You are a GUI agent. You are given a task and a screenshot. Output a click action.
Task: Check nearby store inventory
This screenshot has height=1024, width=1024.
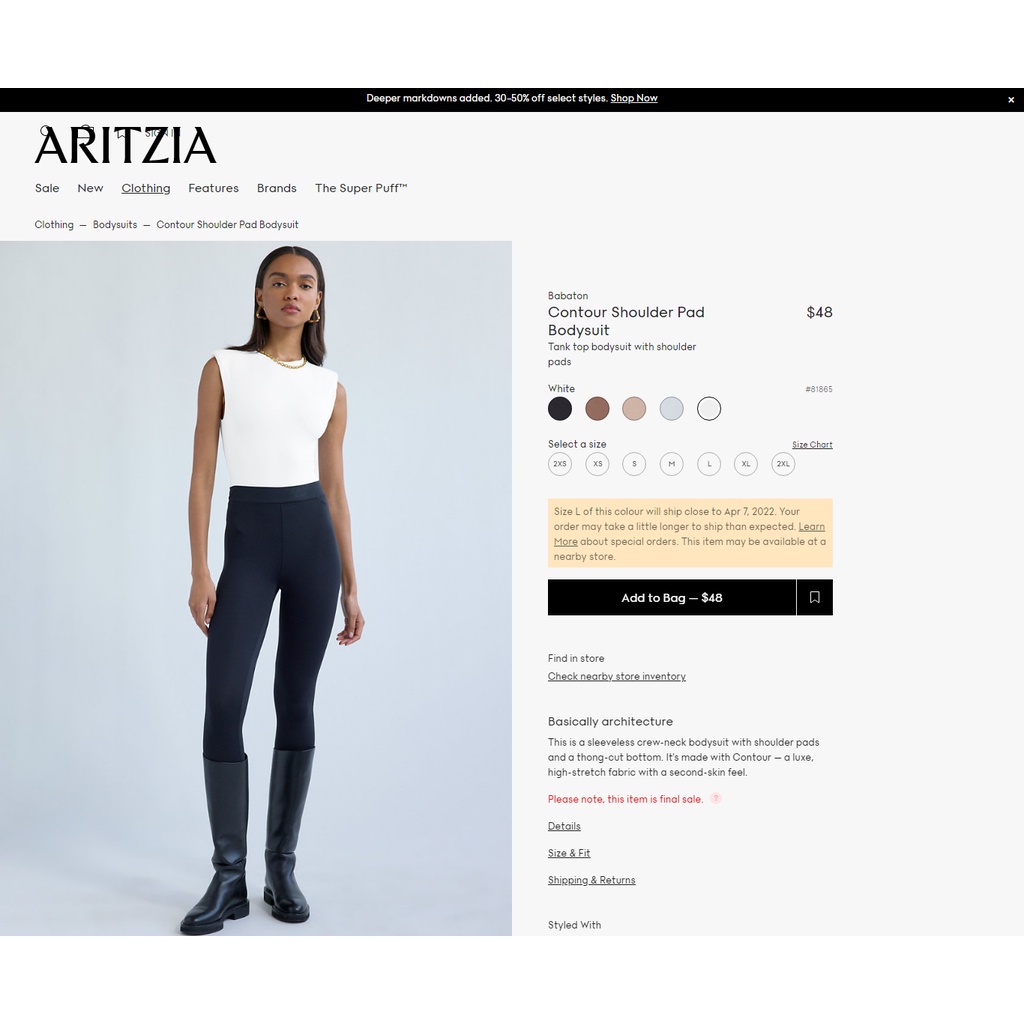coord(616,677)
